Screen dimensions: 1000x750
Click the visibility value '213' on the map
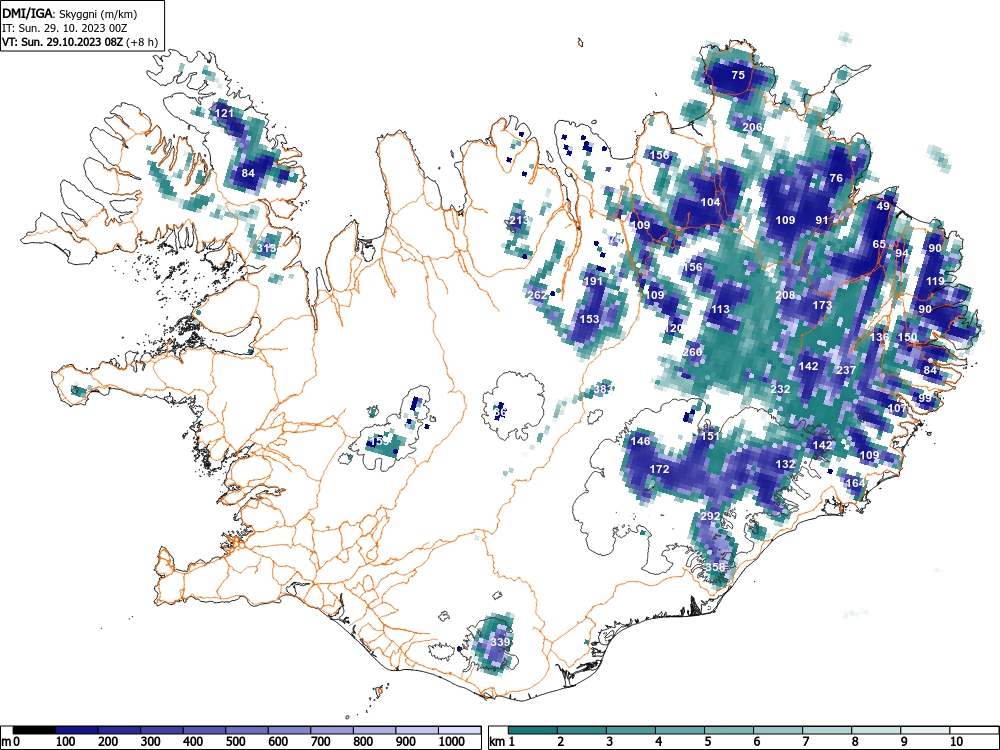pos(518,221)
